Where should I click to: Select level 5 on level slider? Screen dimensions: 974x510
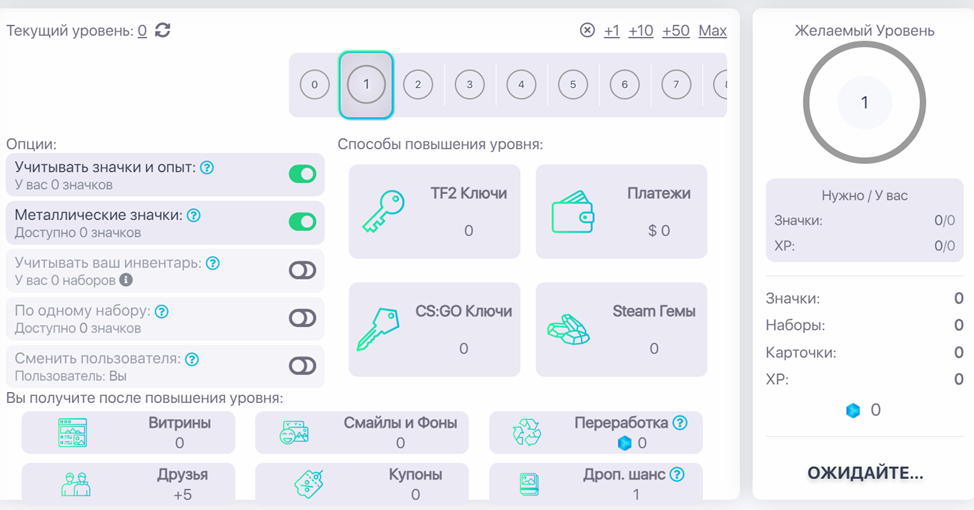click(x=573, y=85)
